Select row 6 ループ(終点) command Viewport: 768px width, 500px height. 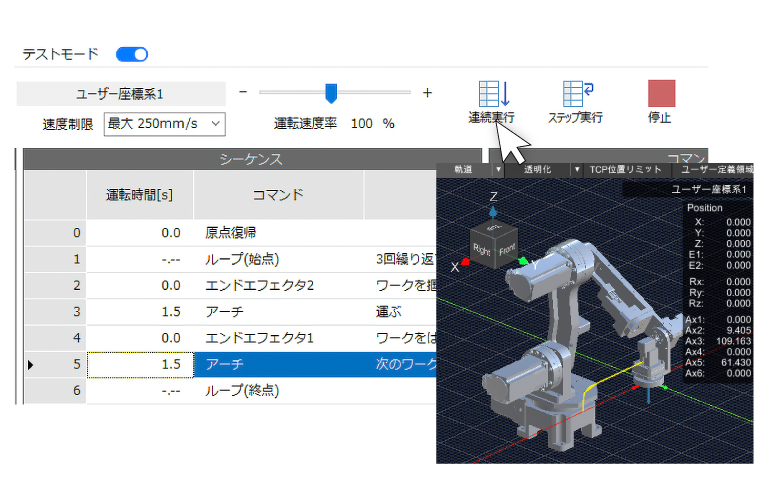point(279,391)
